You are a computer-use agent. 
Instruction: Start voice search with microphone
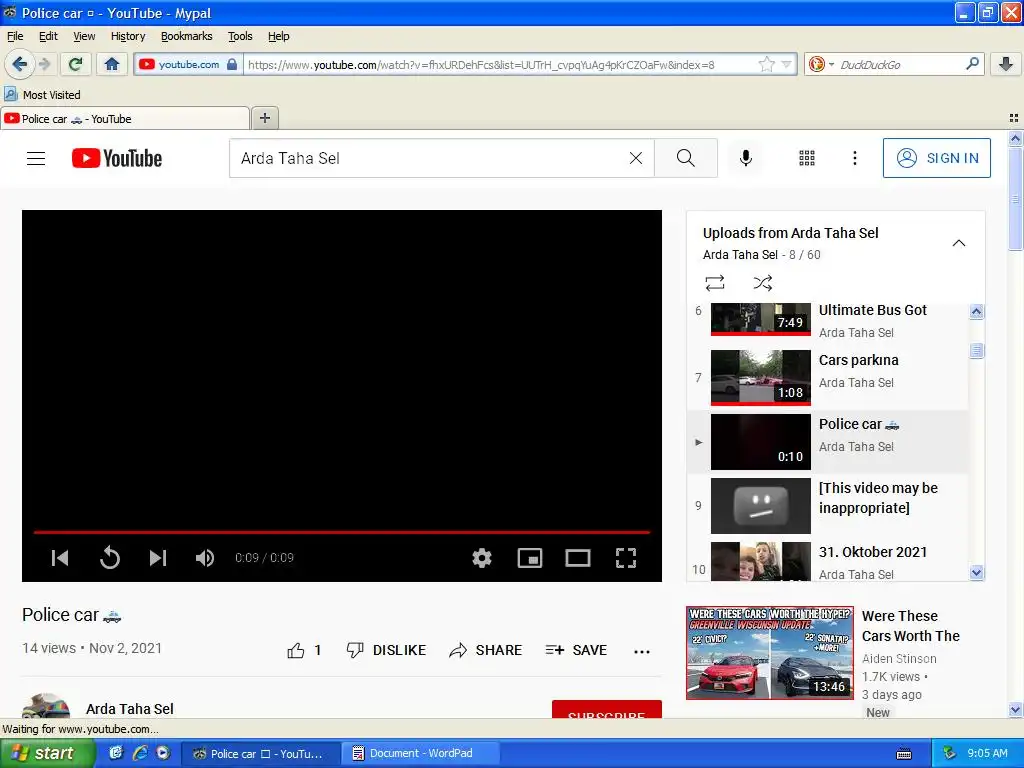(746, 158)
